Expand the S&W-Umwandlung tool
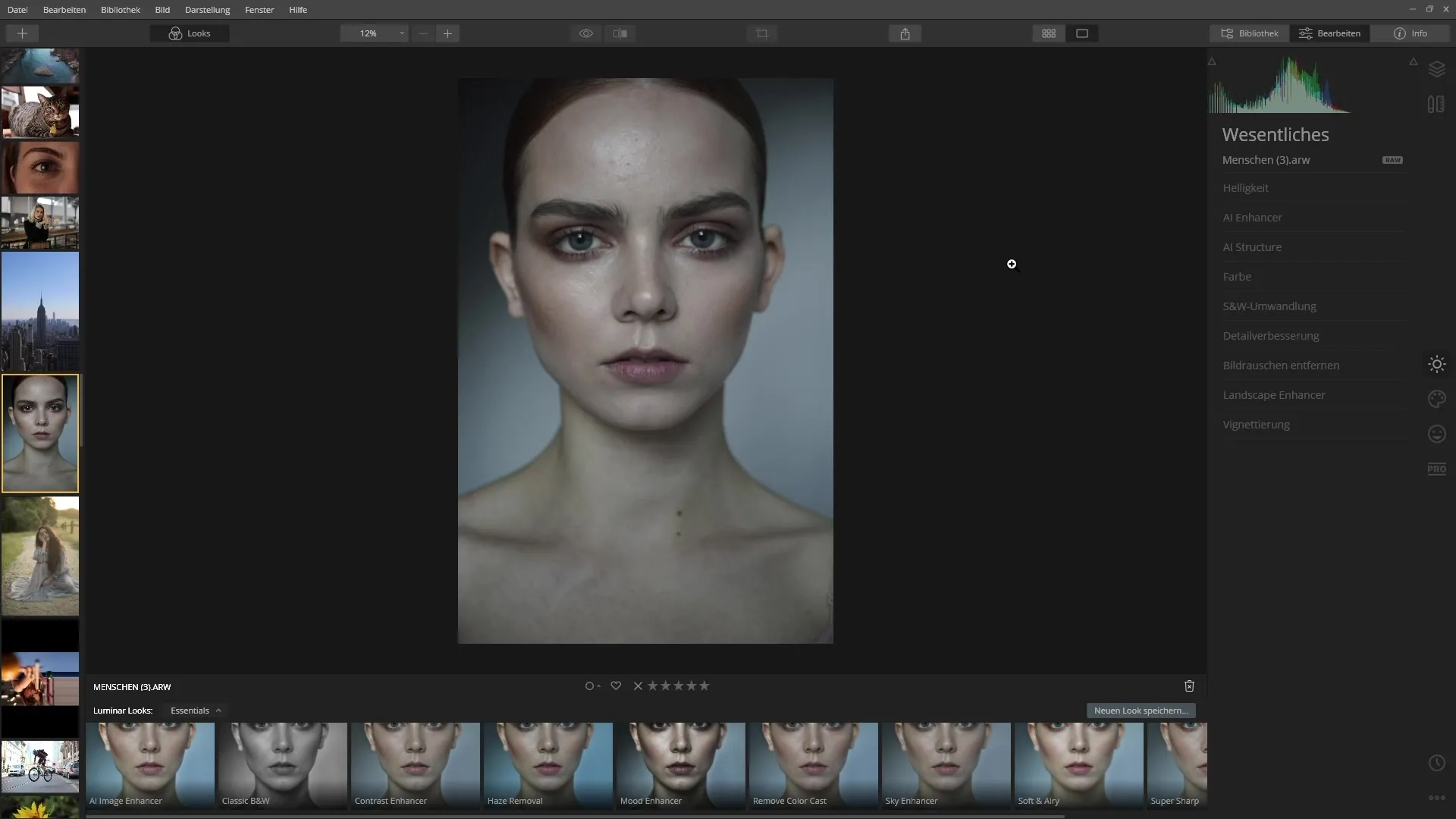 pos(1312,306)
